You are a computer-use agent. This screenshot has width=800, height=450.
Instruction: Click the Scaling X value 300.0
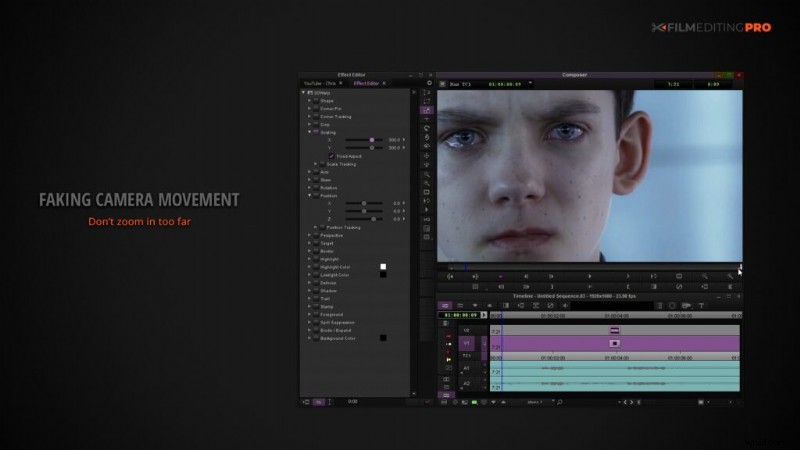[394, 140]
